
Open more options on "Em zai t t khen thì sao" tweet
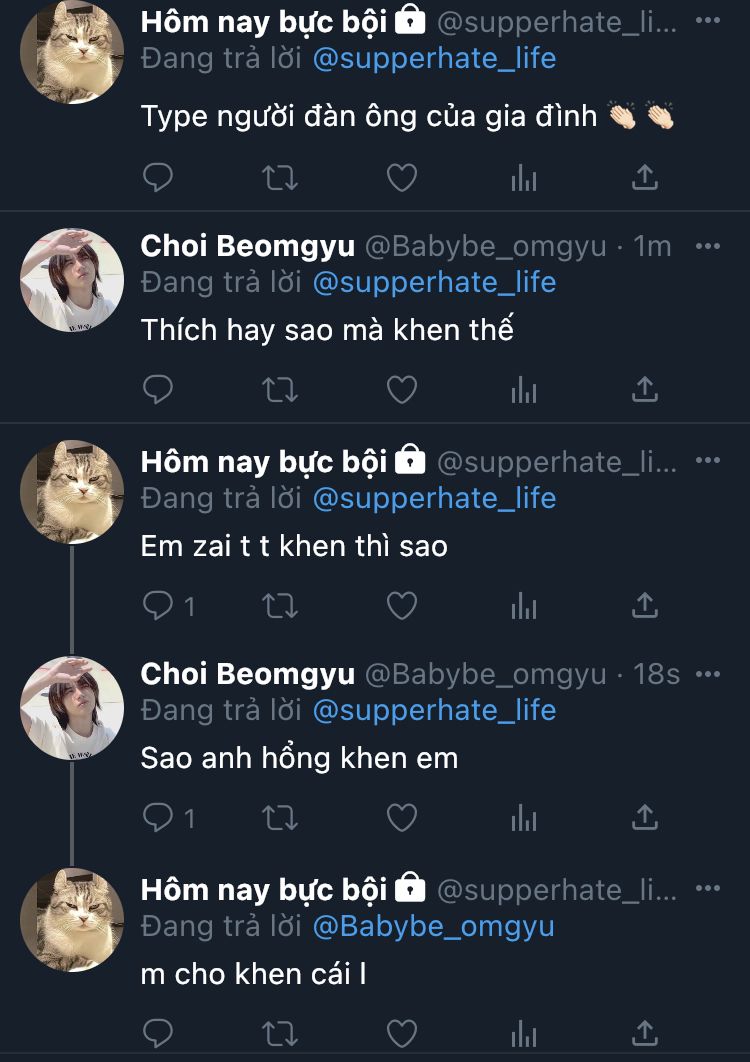707,461
